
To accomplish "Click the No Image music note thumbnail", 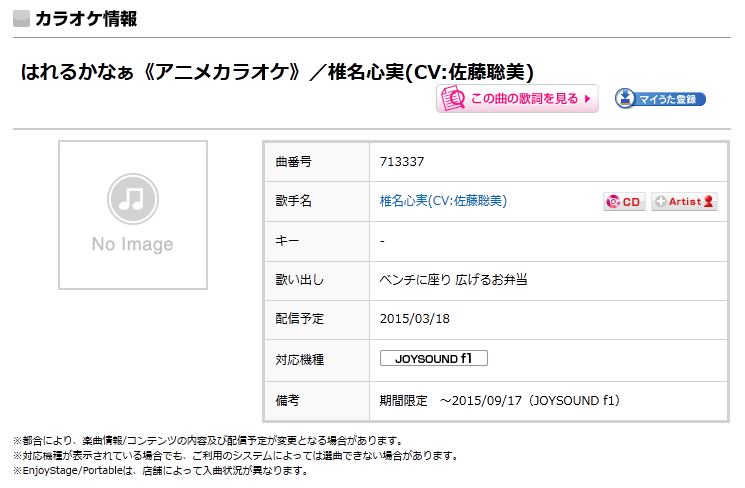I will 133,215.
